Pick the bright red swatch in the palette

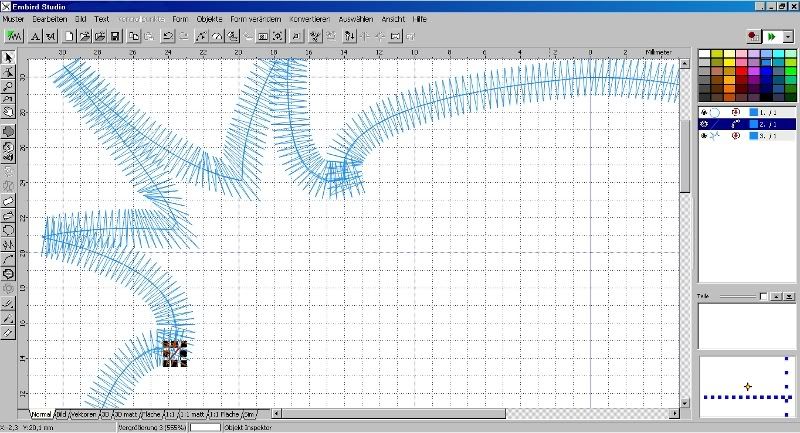741,71
